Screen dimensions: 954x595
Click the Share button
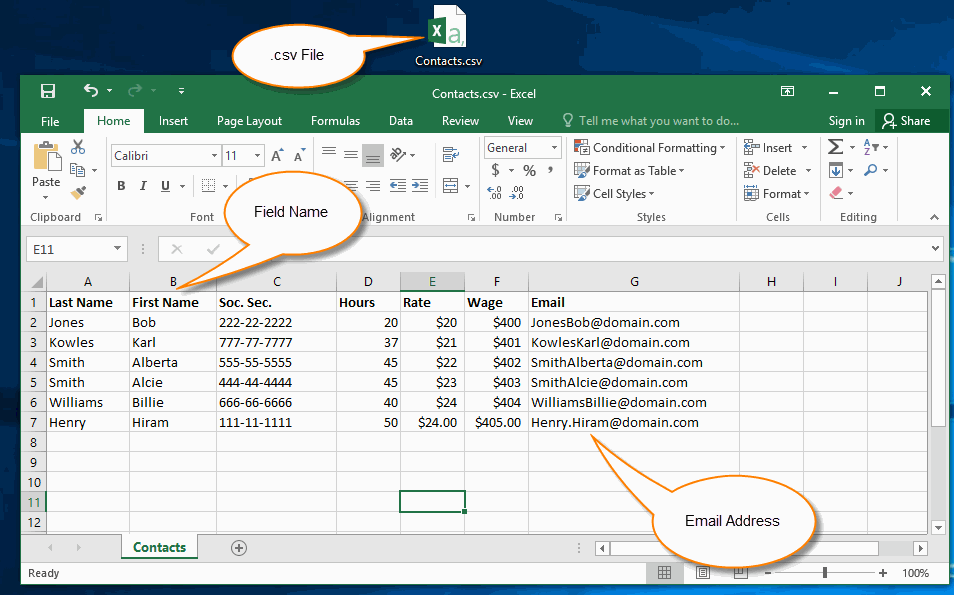click(907, 121)
